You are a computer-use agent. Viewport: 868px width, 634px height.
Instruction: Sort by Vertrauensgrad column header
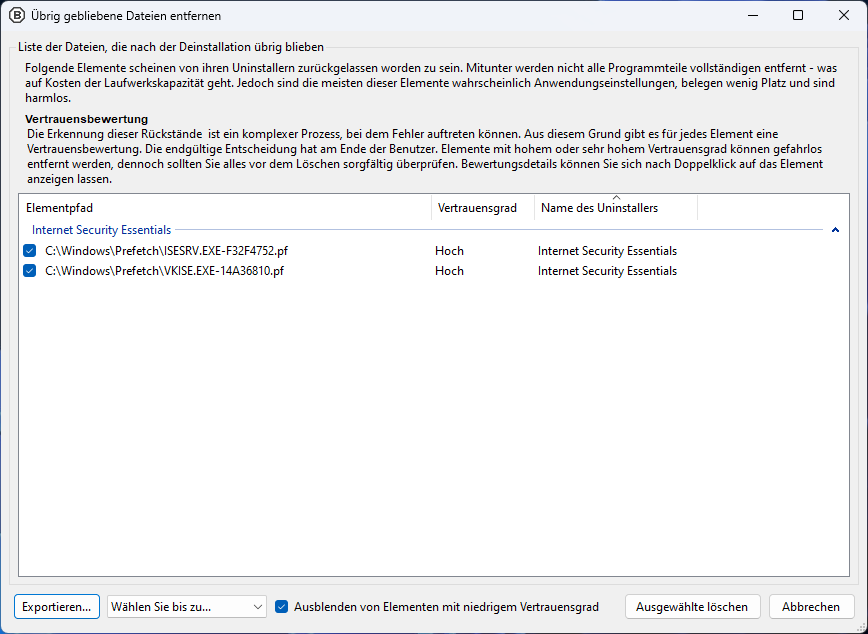pyautogui.click(x=483, y=208)
